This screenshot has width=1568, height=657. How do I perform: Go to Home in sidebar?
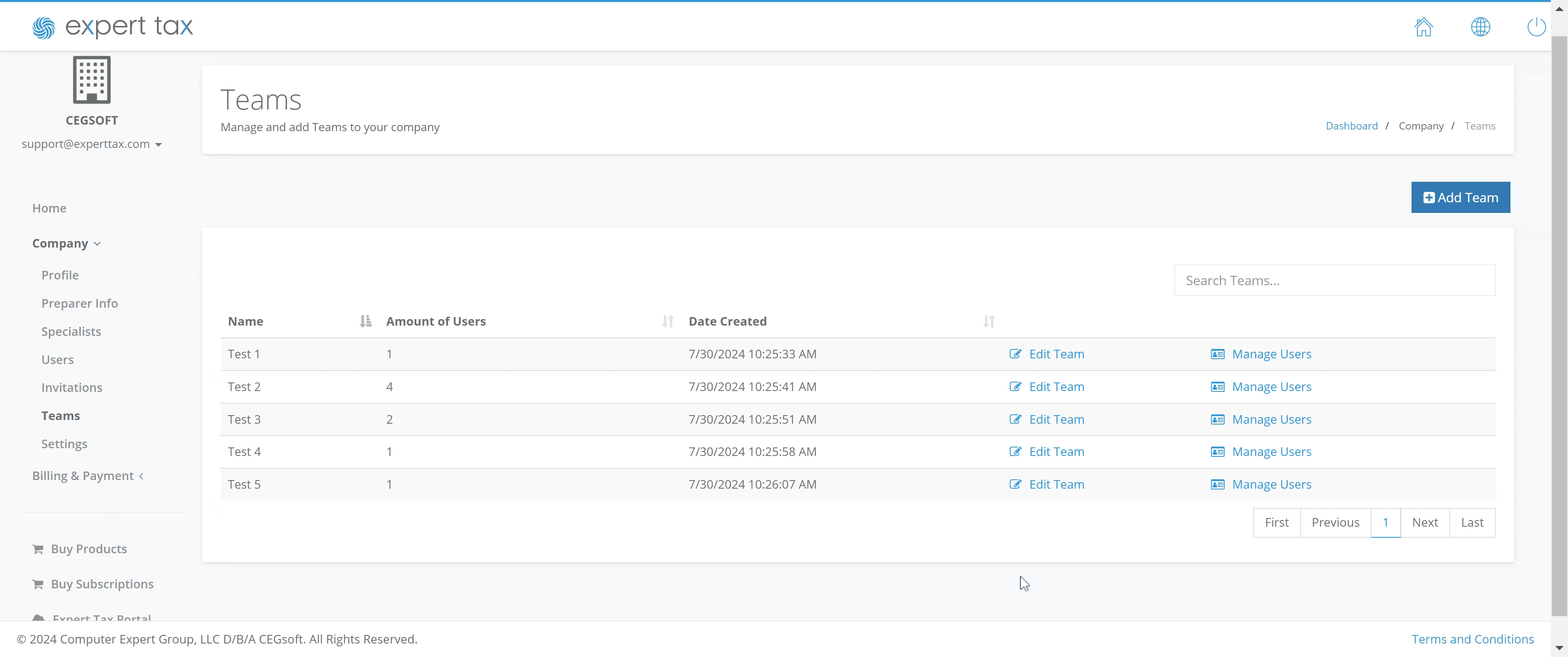click(49, 208)
